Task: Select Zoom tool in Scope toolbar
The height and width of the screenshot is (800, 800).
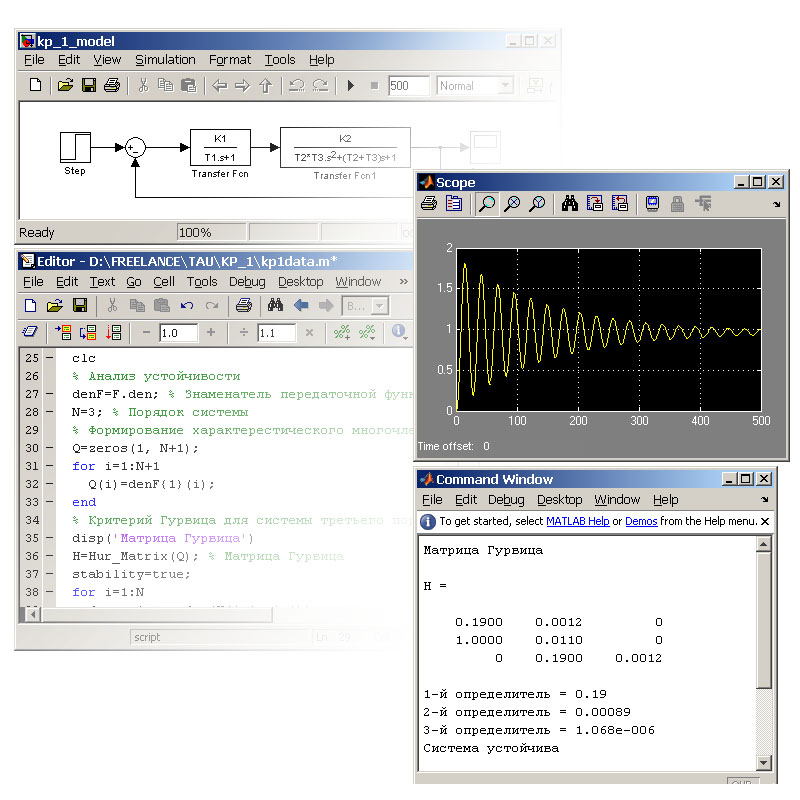Action: (x=487, y=204)
